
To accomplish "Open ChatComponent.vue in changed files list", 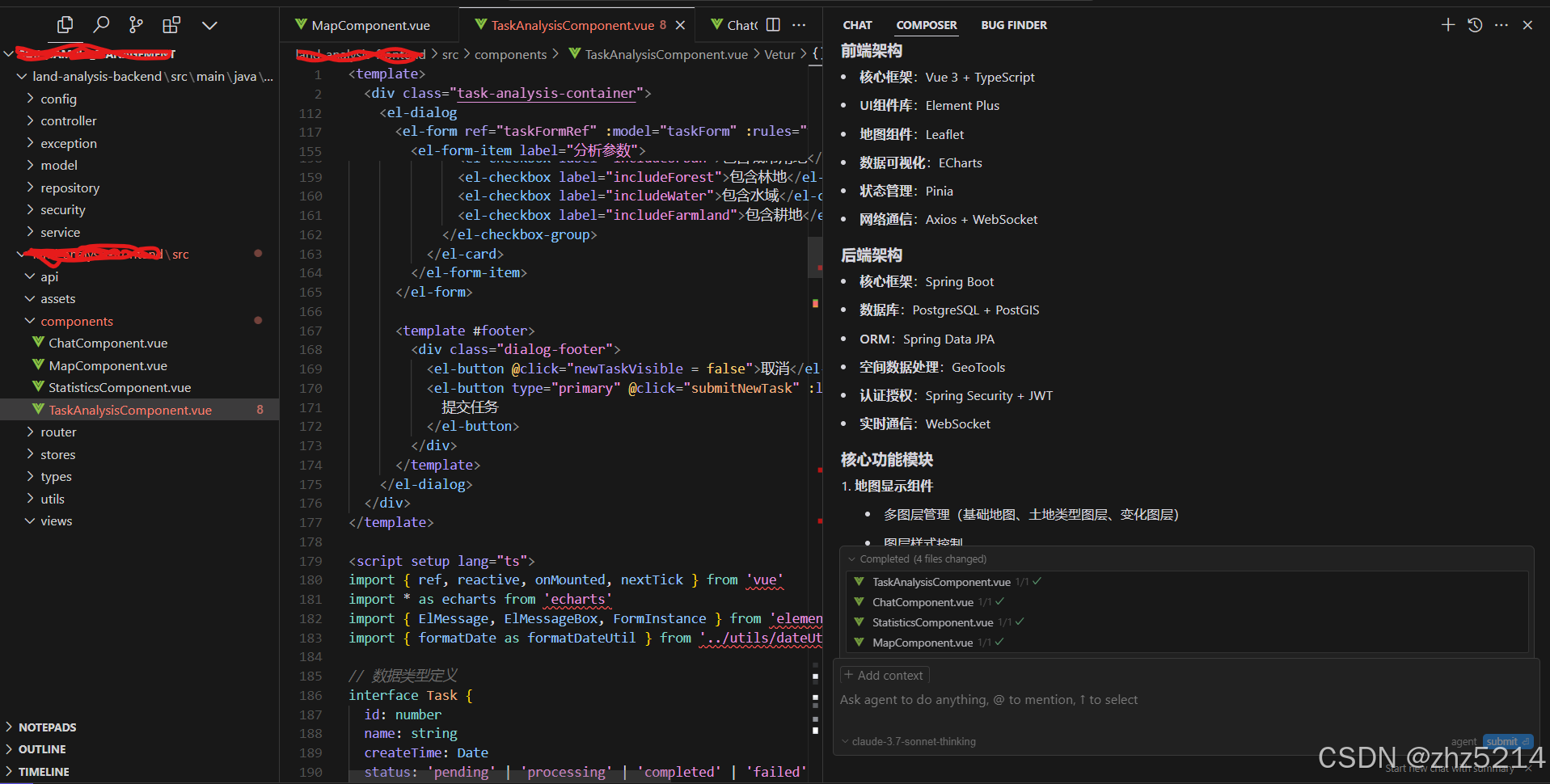I will [923, 602].
